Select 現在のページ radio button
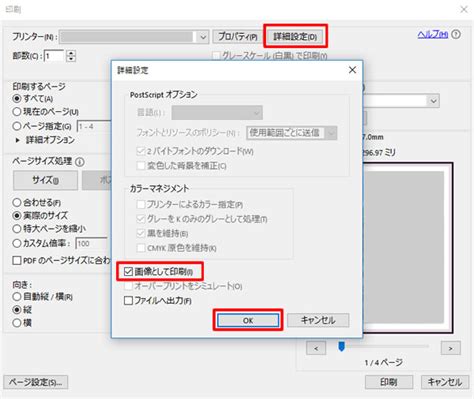 pyautogui.click(x=17, y=112)
